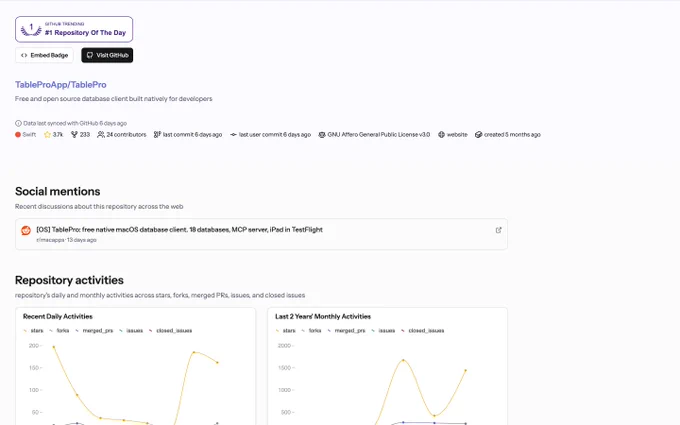Click the stars peak point in monthly chart
The width and height of the screenshot is (680, 425).
(403, 360)
